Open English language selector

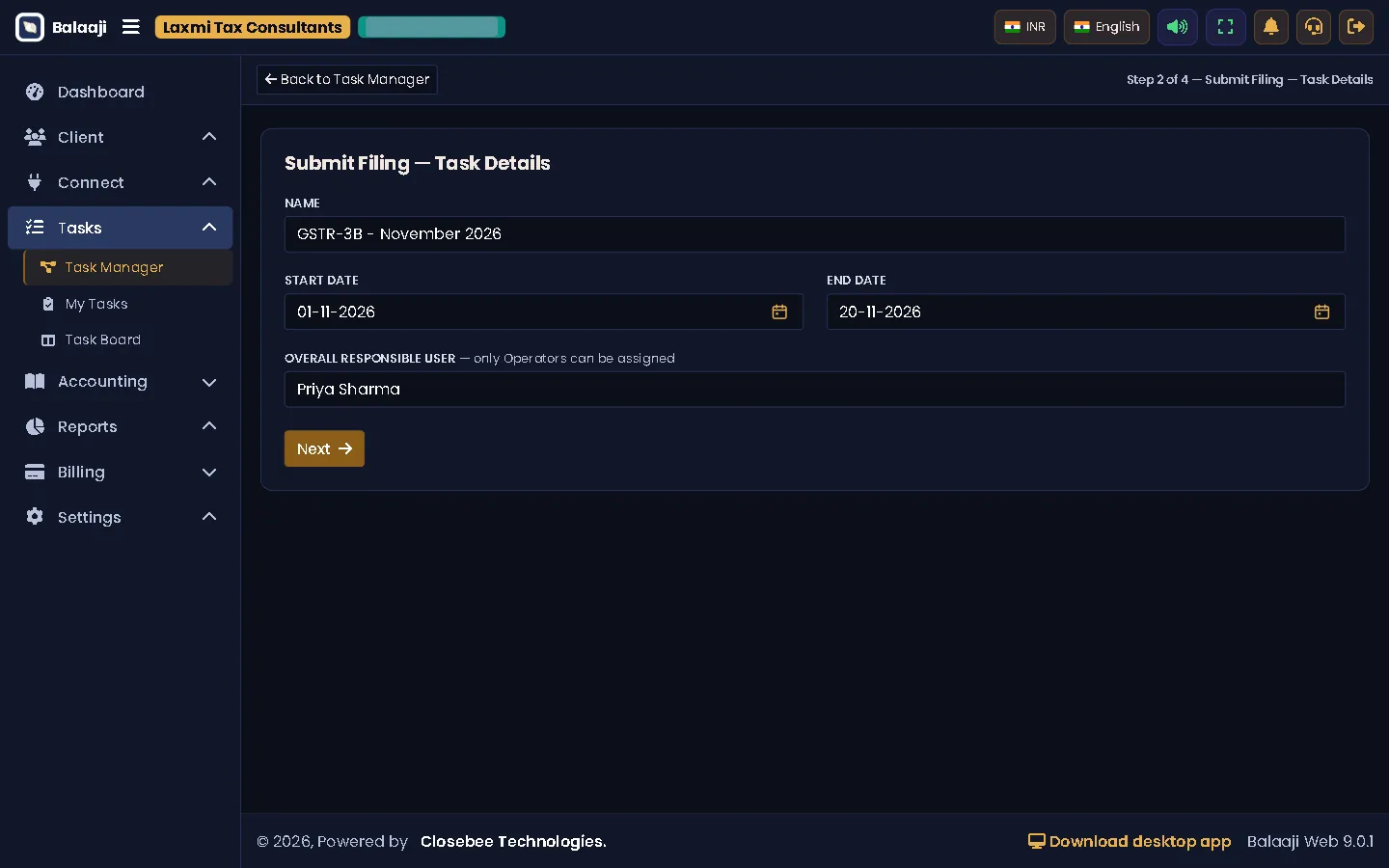click(x=1106, y=27)
